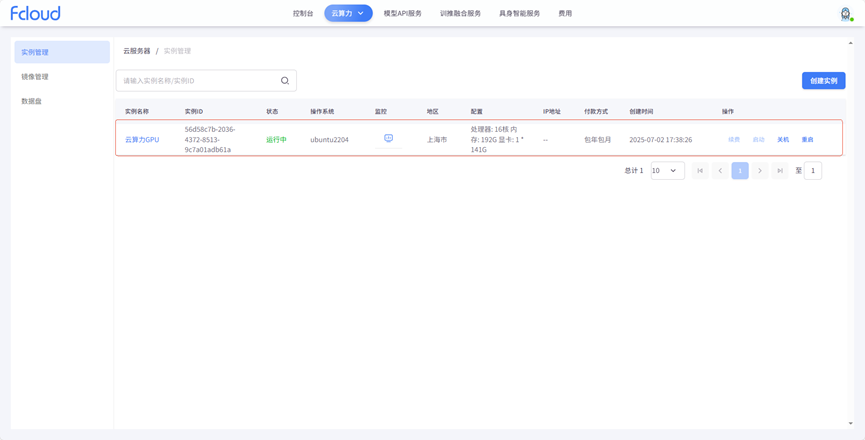Click the 创建实例 button
865x440 pixels.
823,81
